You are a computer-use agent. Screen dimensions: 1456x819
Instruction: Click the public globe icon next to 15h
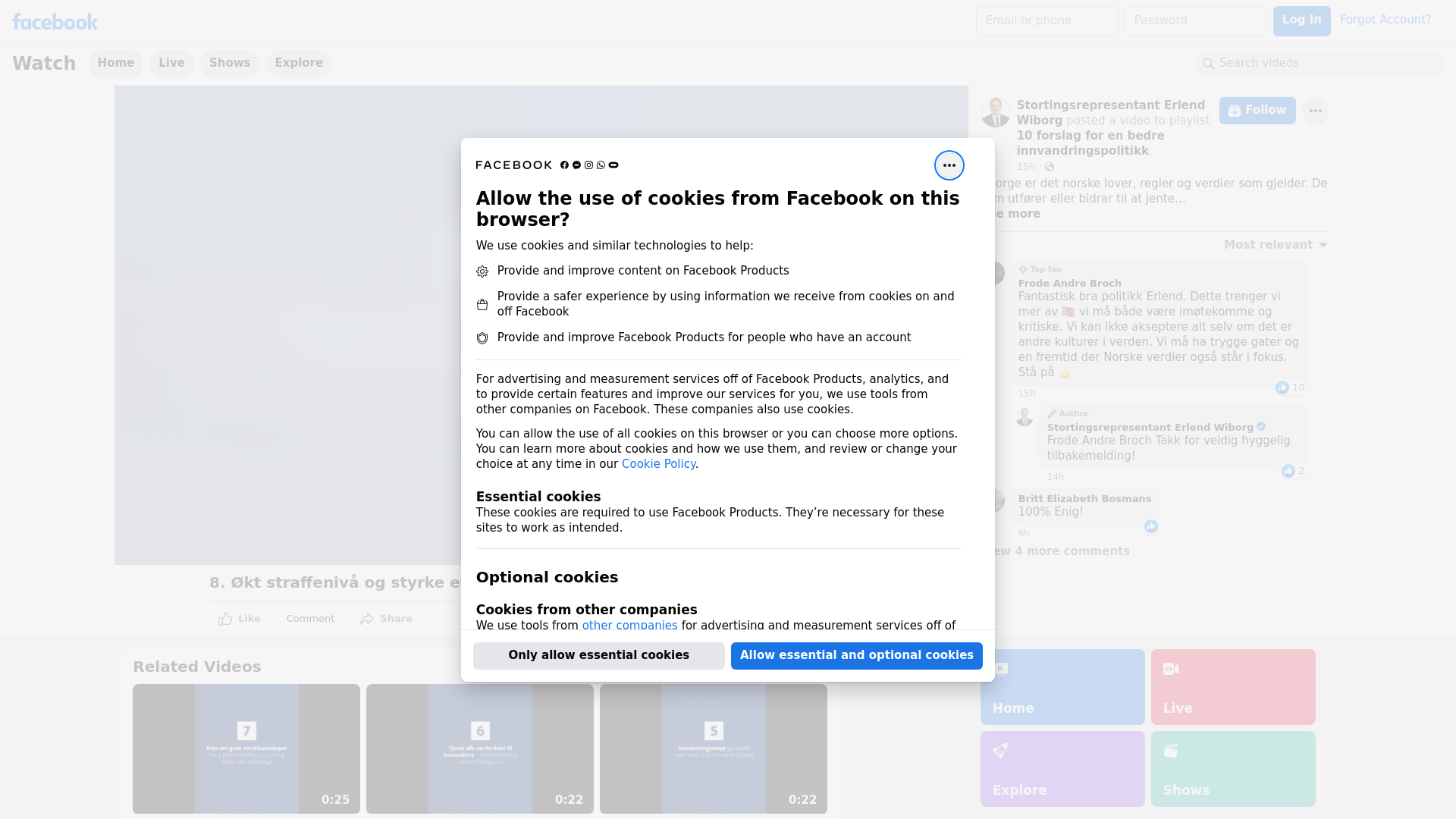tap(1050, 167)
